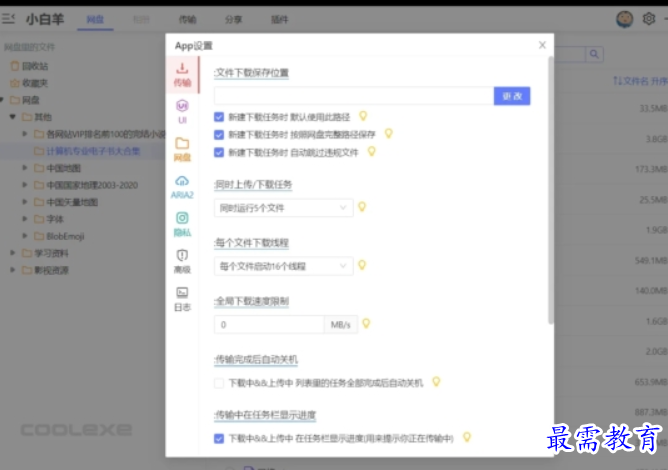
Task: Select the 字体 folder in tree
Action: pos(55,219)
